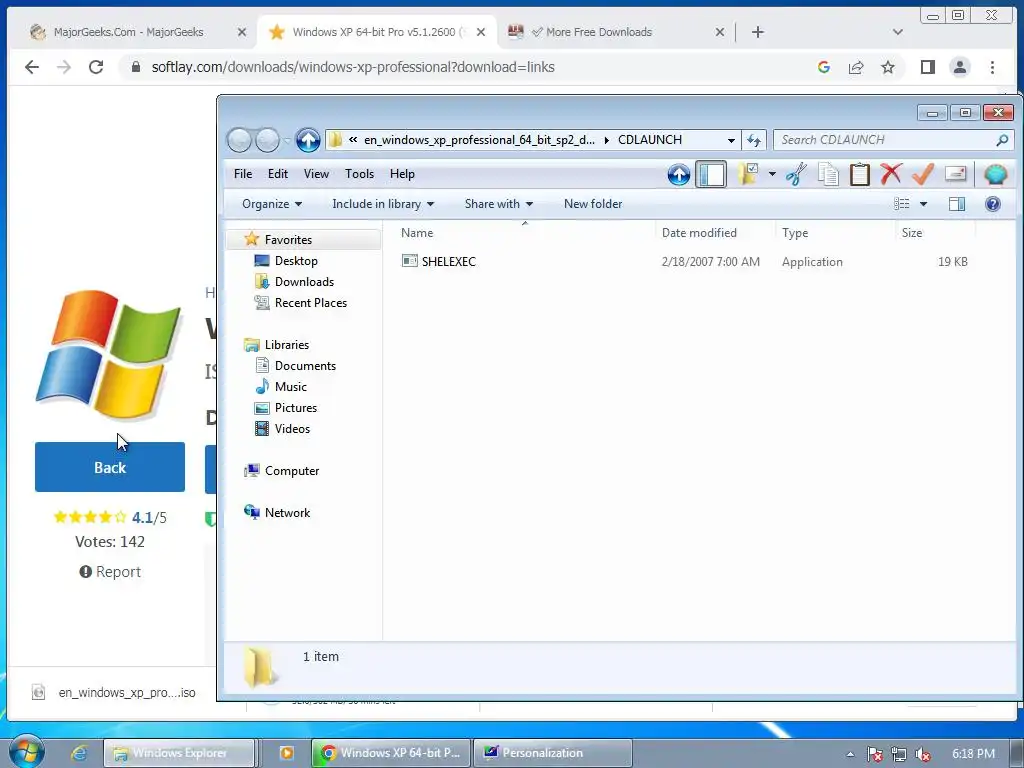Open Explorer help question mark icon
This screenshot has height=768, width=1024.
pyautogui.click(x=993, y=204)
